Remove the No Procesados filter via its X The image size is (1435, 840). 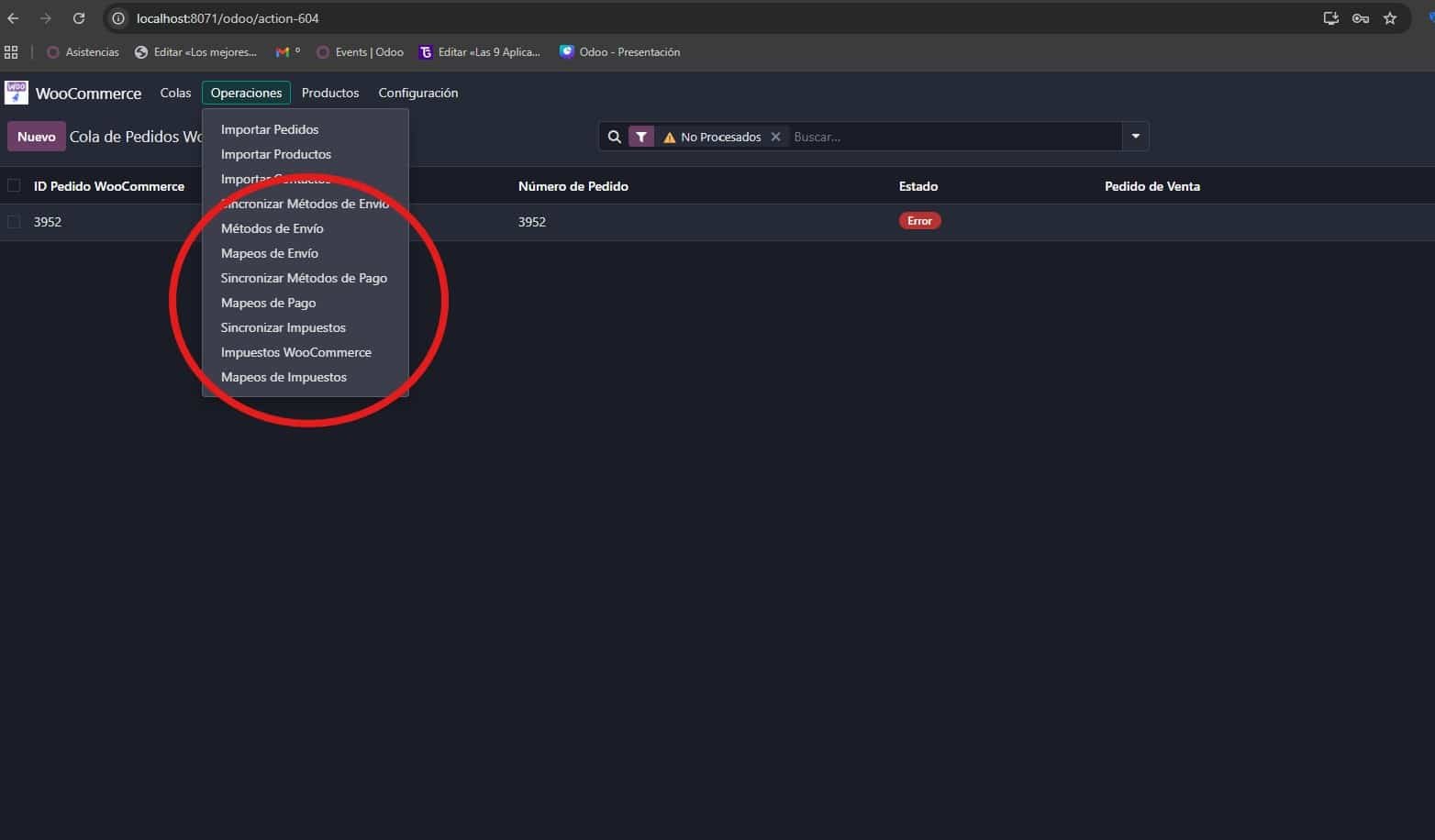point(775,136)
